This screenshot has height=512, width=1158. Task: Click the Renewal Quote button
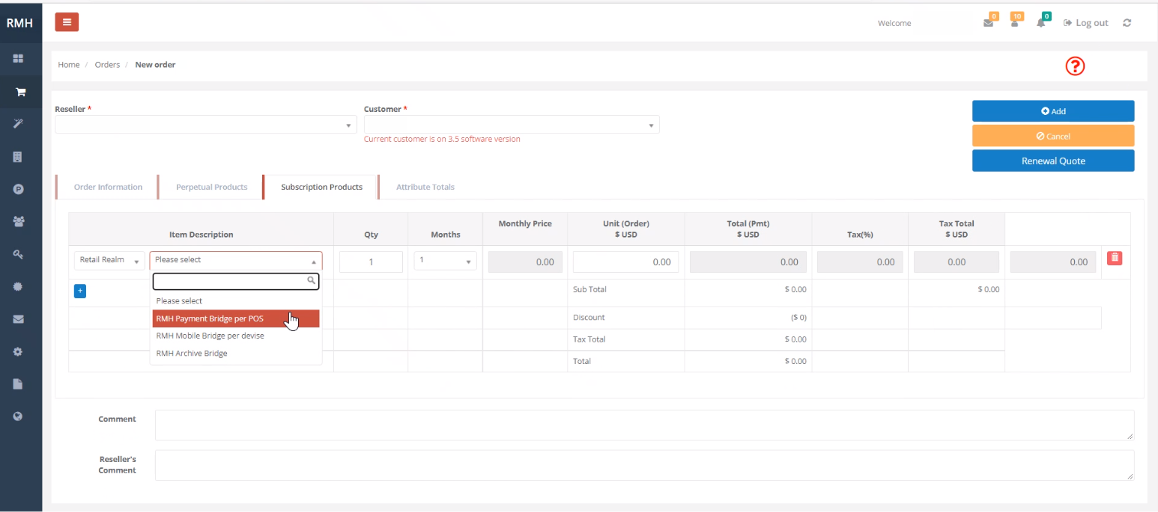[x=1052, y=160]
